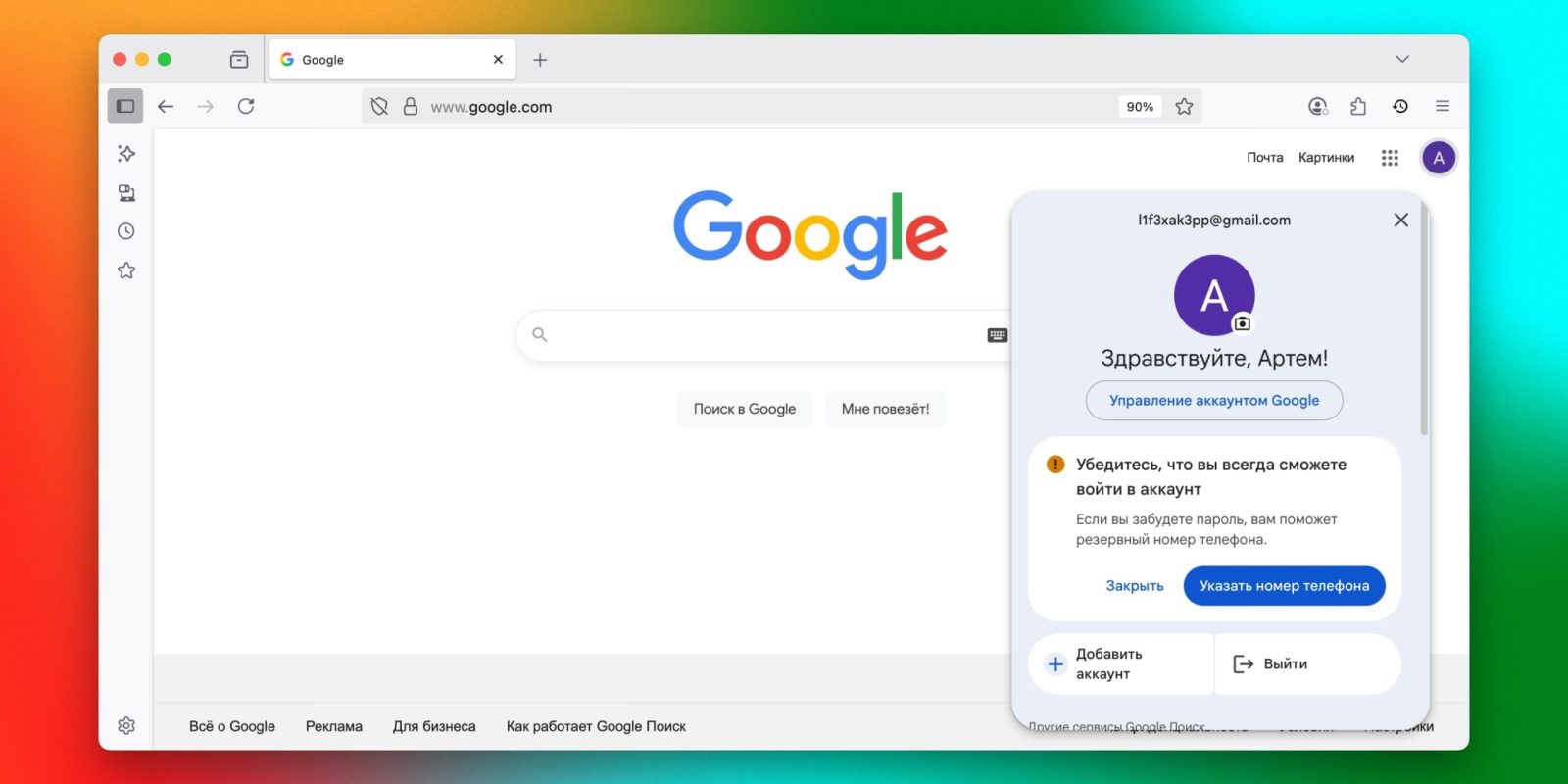Close the Google tab

(x=498, y=60)
